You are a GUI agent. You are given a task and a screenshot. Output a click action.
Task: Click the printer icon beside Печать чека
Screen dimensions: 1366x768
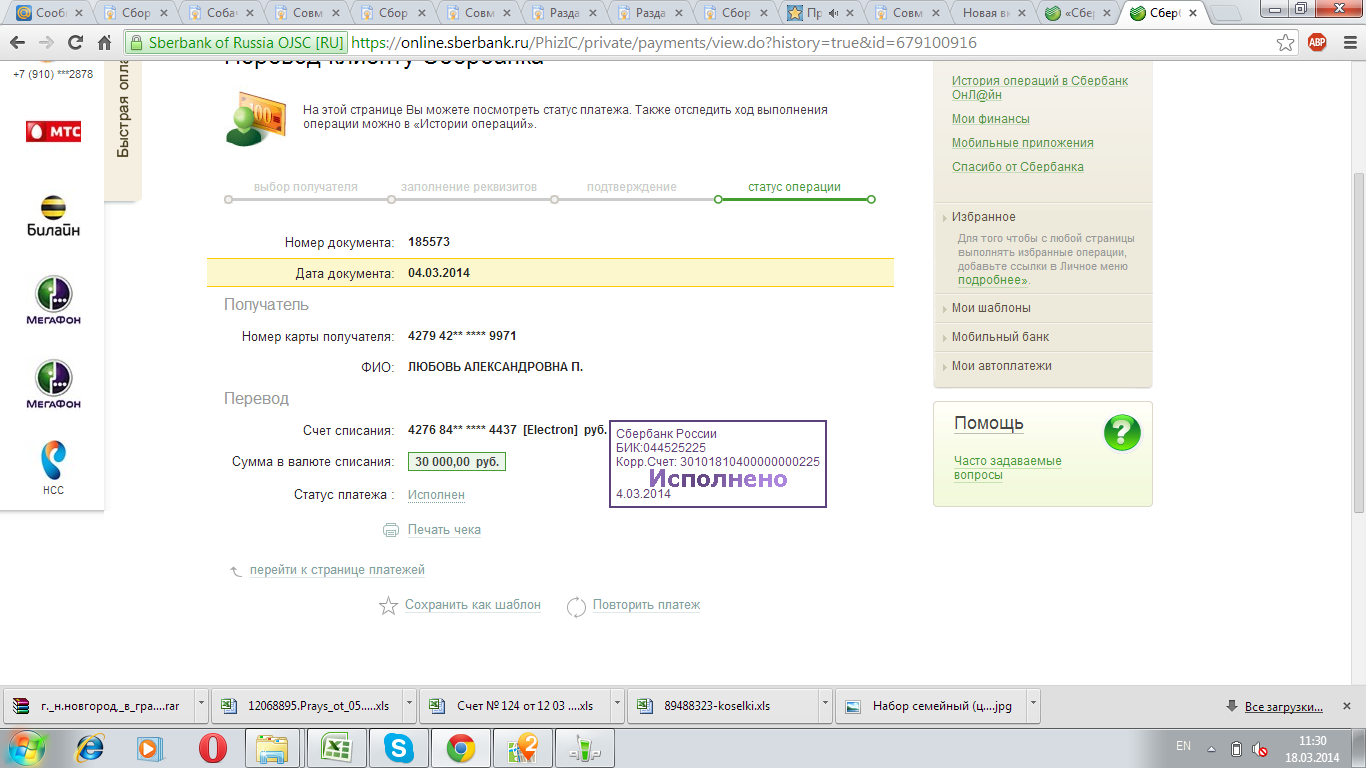click(391, 530)
